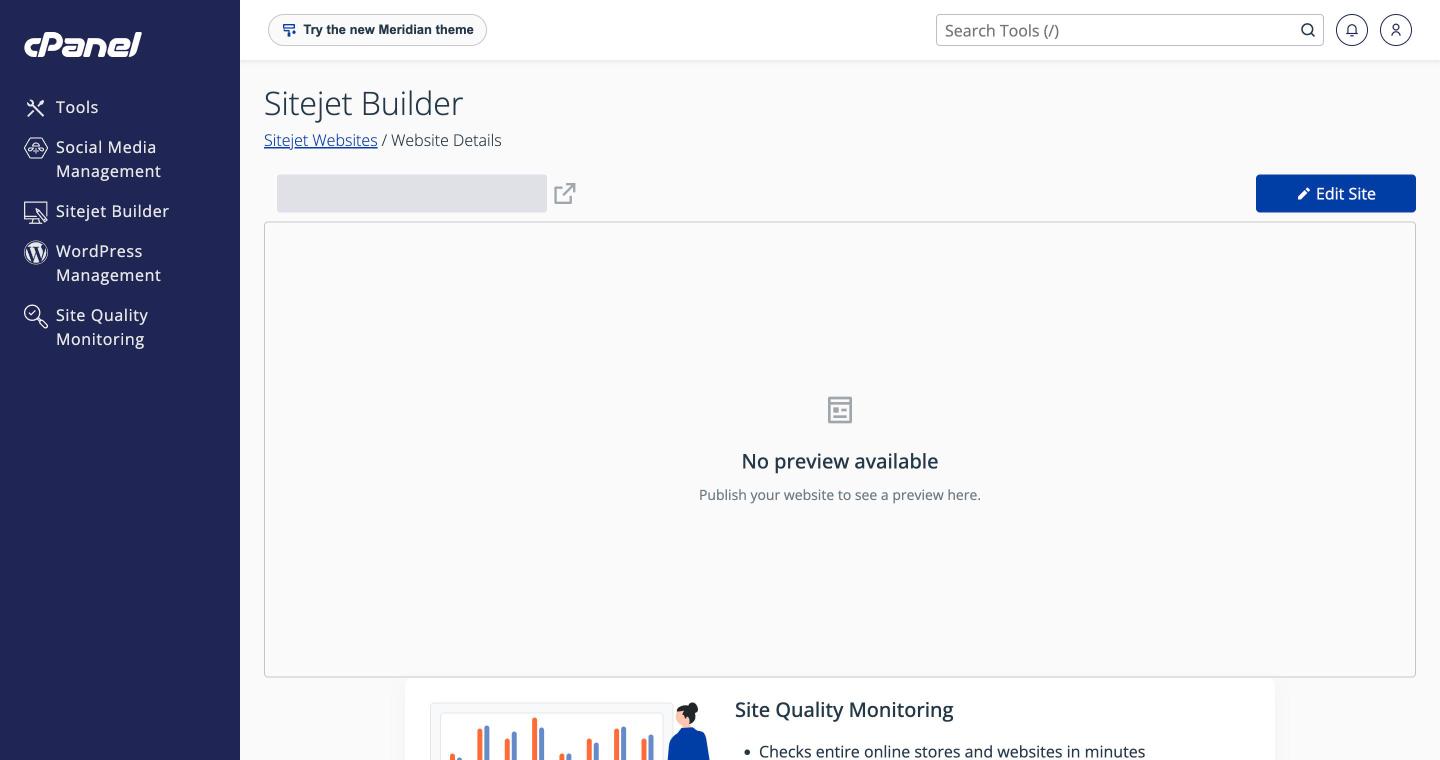Click the Site Quality Monitoring card heading
Screen dimensions: 1440x760
point(844,710)
